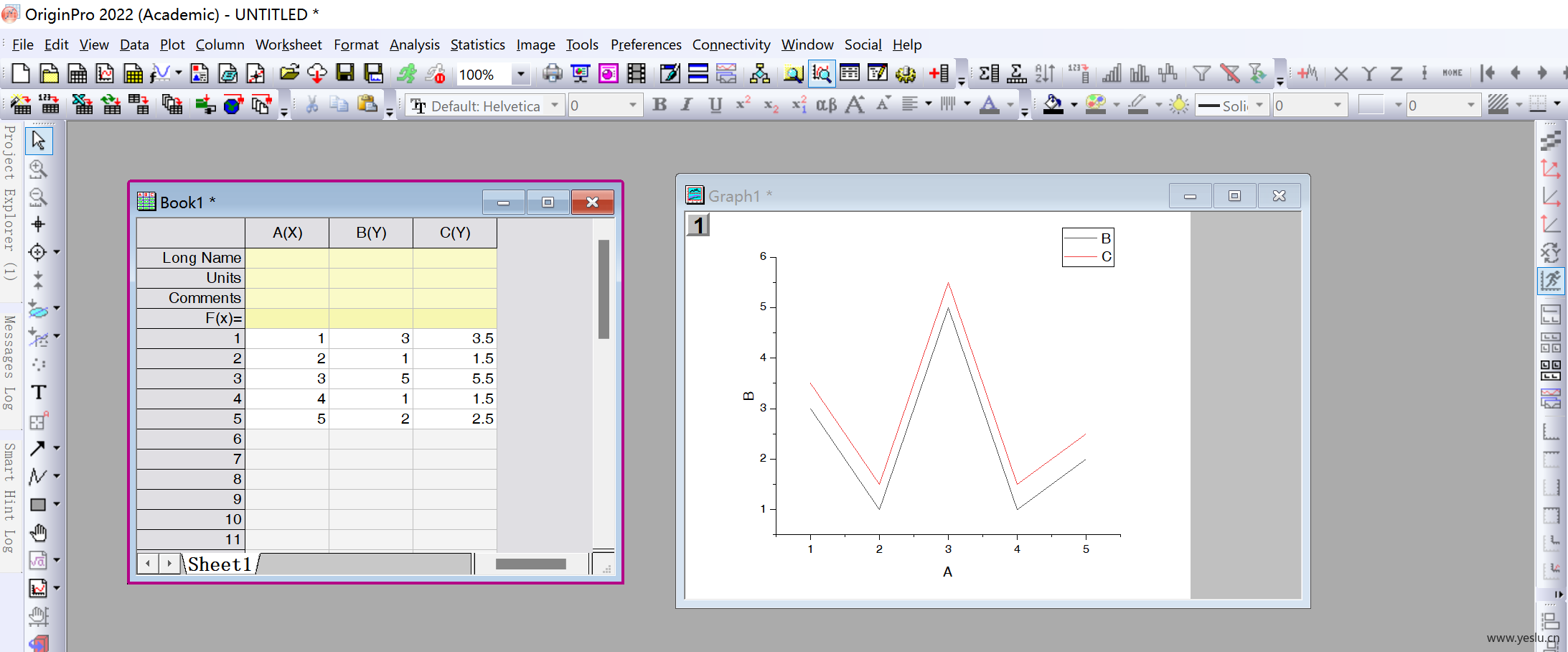
Task: Select the Sheet1 tab in Book1
Action: point(220,564)
